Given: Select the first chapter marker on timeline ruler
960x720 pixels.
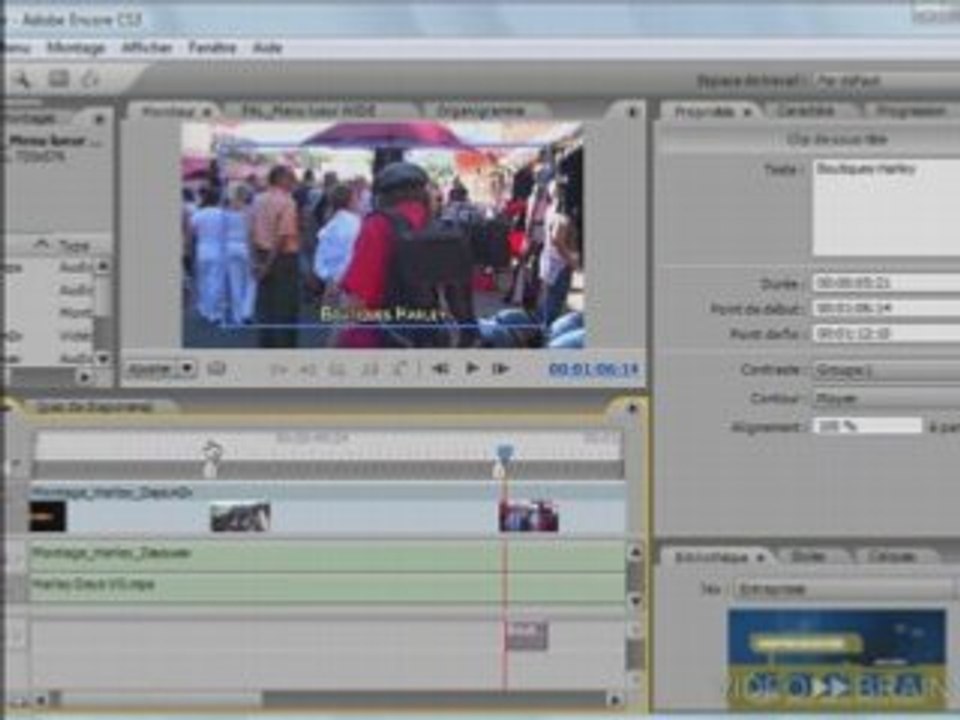Looking at the screenshot, I should point(210,468).
